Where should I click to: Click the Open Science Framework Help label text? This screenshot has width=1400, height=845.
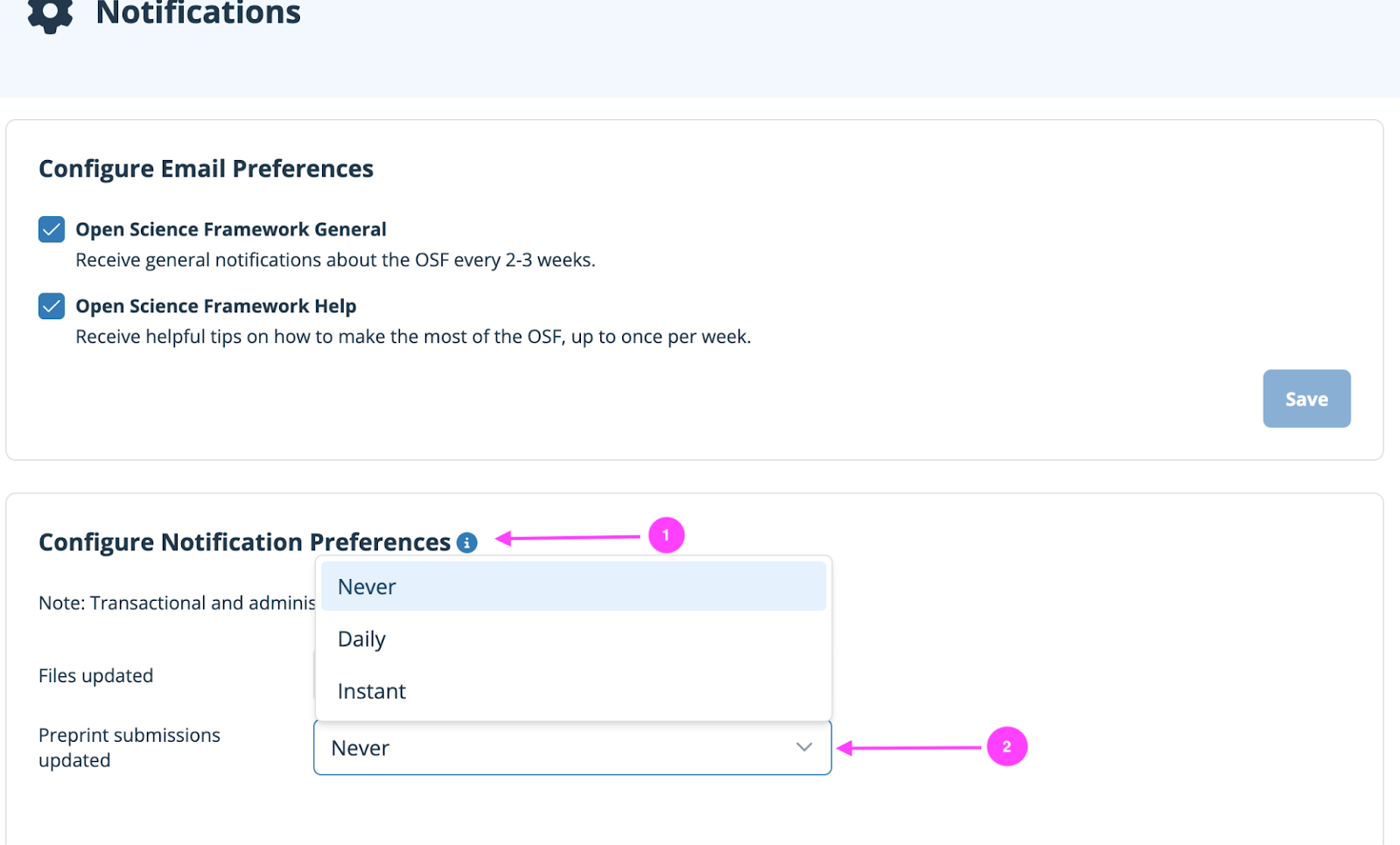coord(215,306)
